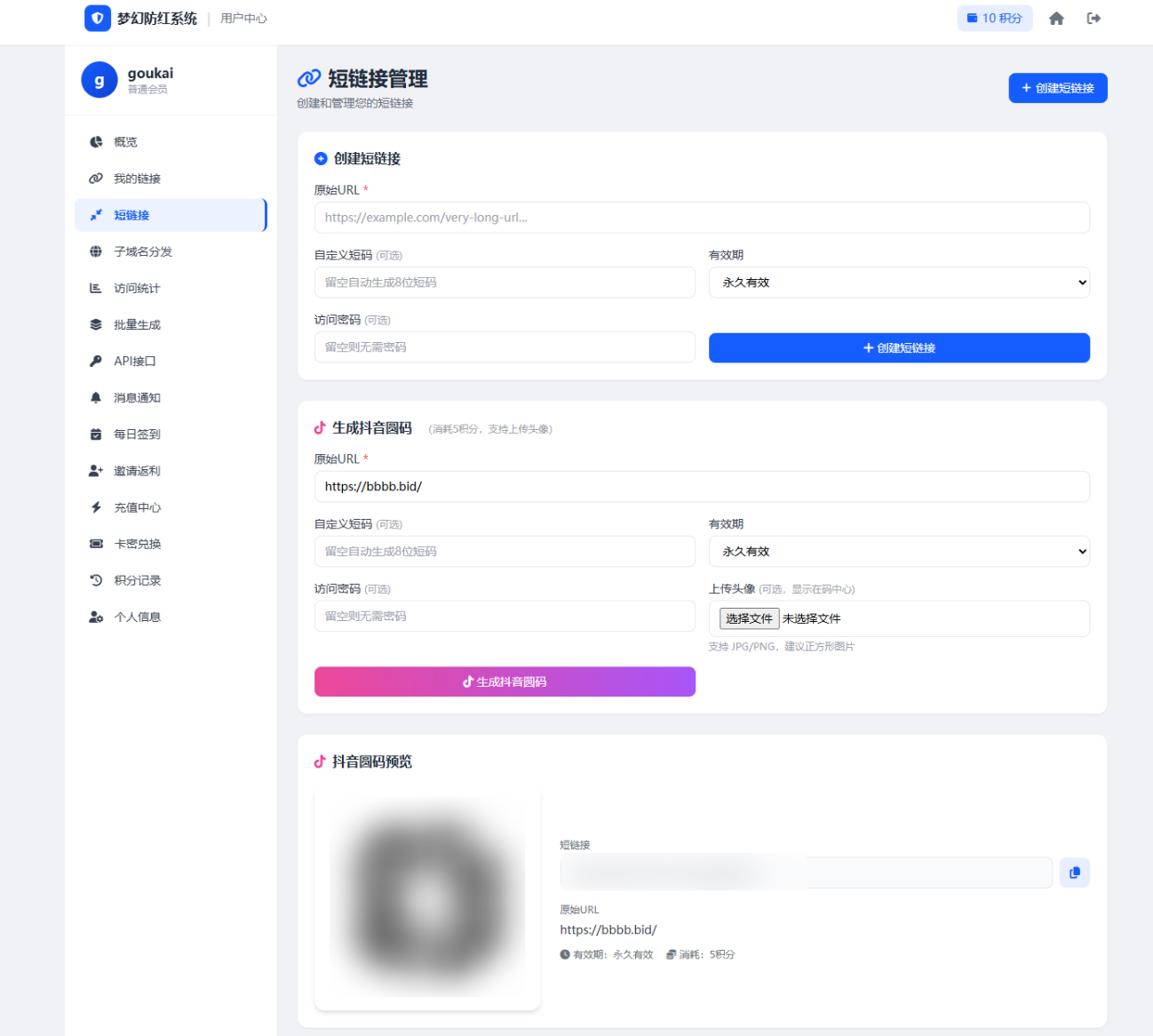Screen dimensions: 1153x1036
Task: Click the logout icon
Action: 1093,19
